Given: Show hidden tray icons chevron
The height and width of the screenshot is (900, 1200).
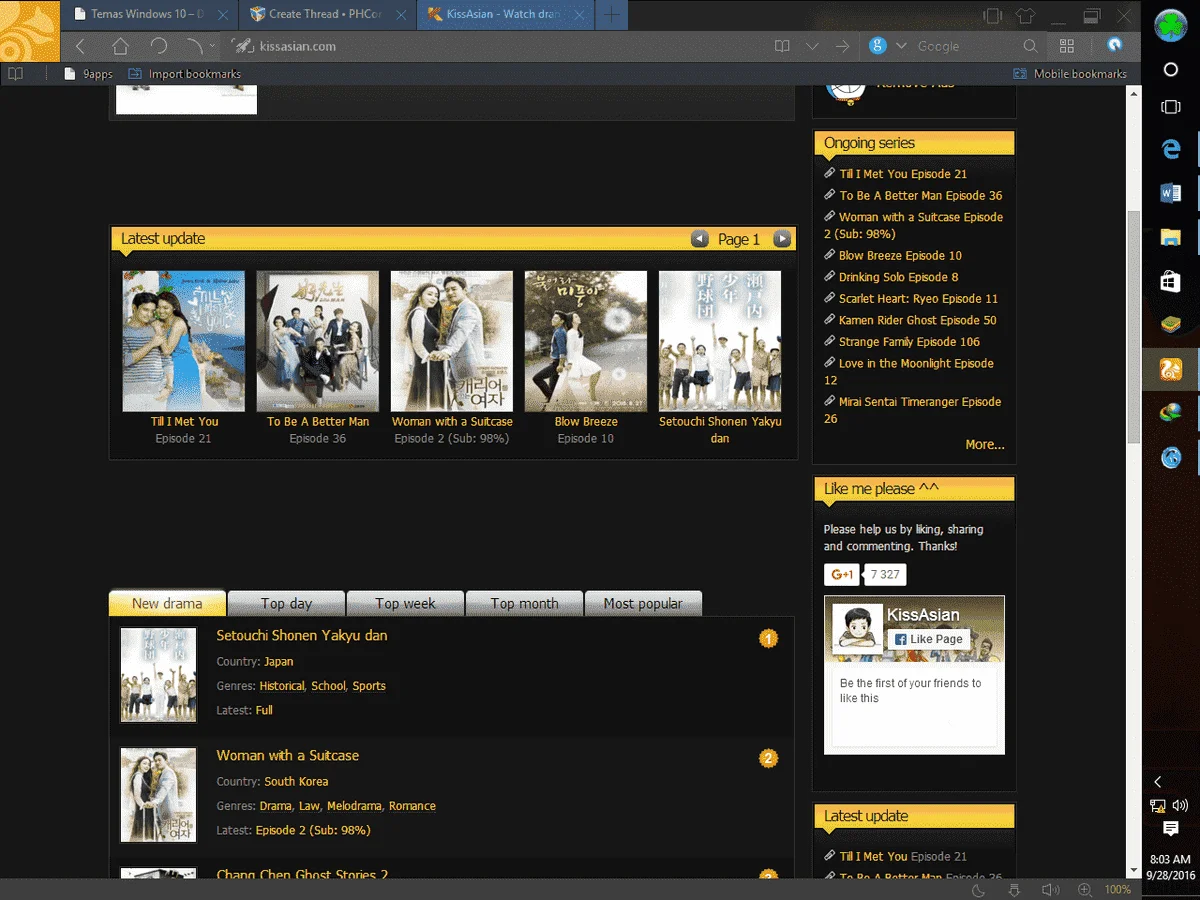Looking at the screenshot, I should tap(1158, 781).
